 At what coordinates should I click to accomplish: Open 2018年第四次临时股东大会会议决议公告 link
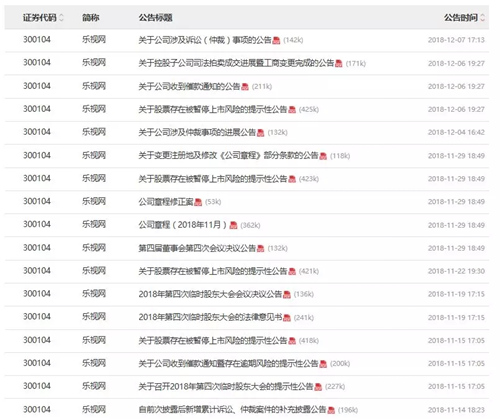(x=210, y=294)
